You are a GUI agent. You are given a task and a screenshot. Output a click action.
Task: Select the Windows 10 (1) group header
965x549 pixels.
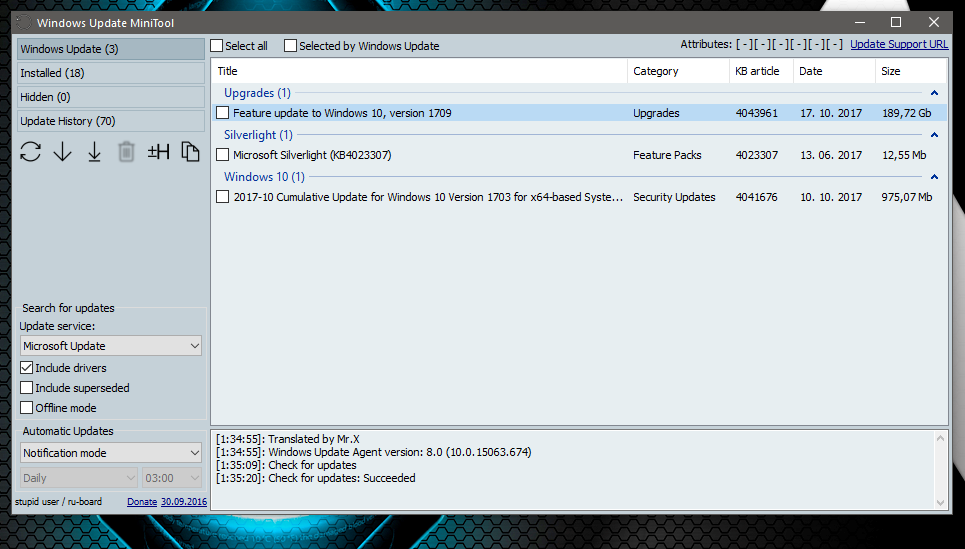tap(265, 177)
